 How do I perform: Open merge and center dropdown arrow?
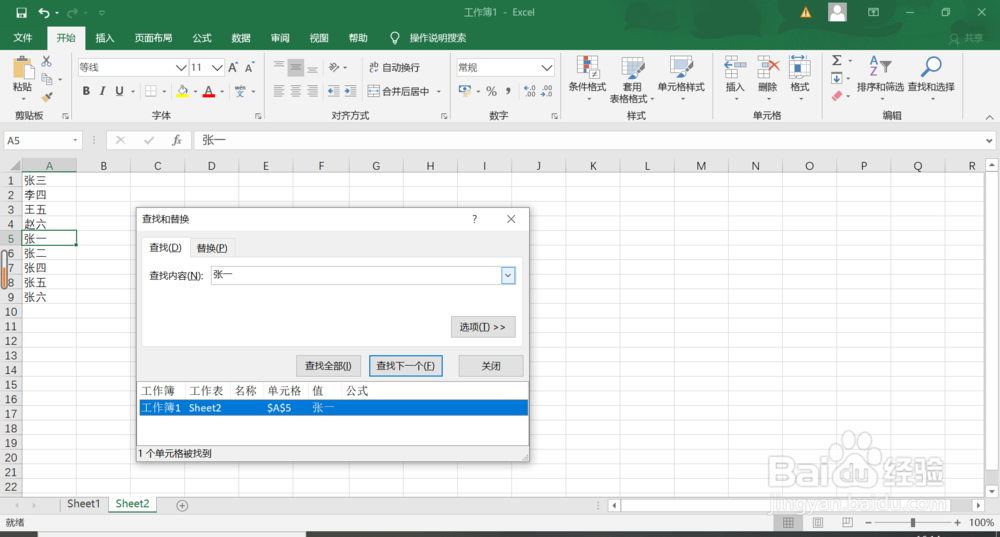tap(439, 91)
